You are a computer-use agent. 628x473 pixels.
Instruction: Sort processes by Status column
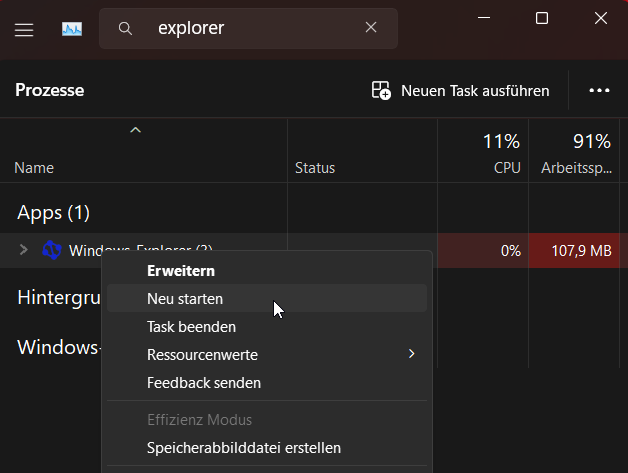click(x=315, y=167)
